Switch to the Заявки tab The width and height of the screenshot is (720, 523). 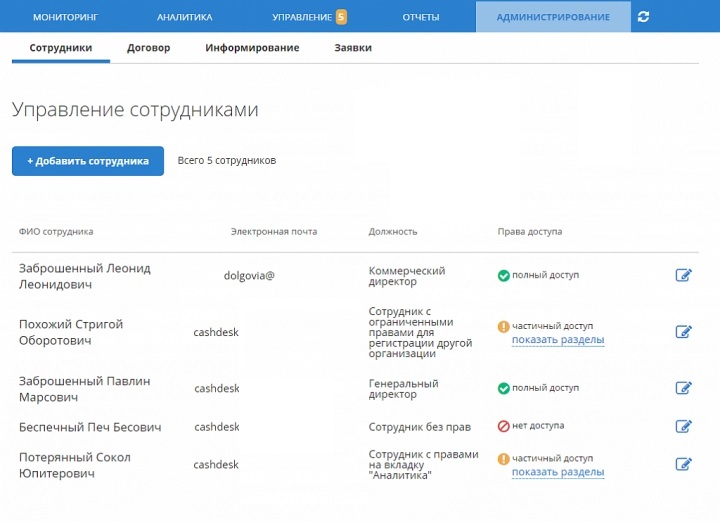pos(353,48)
